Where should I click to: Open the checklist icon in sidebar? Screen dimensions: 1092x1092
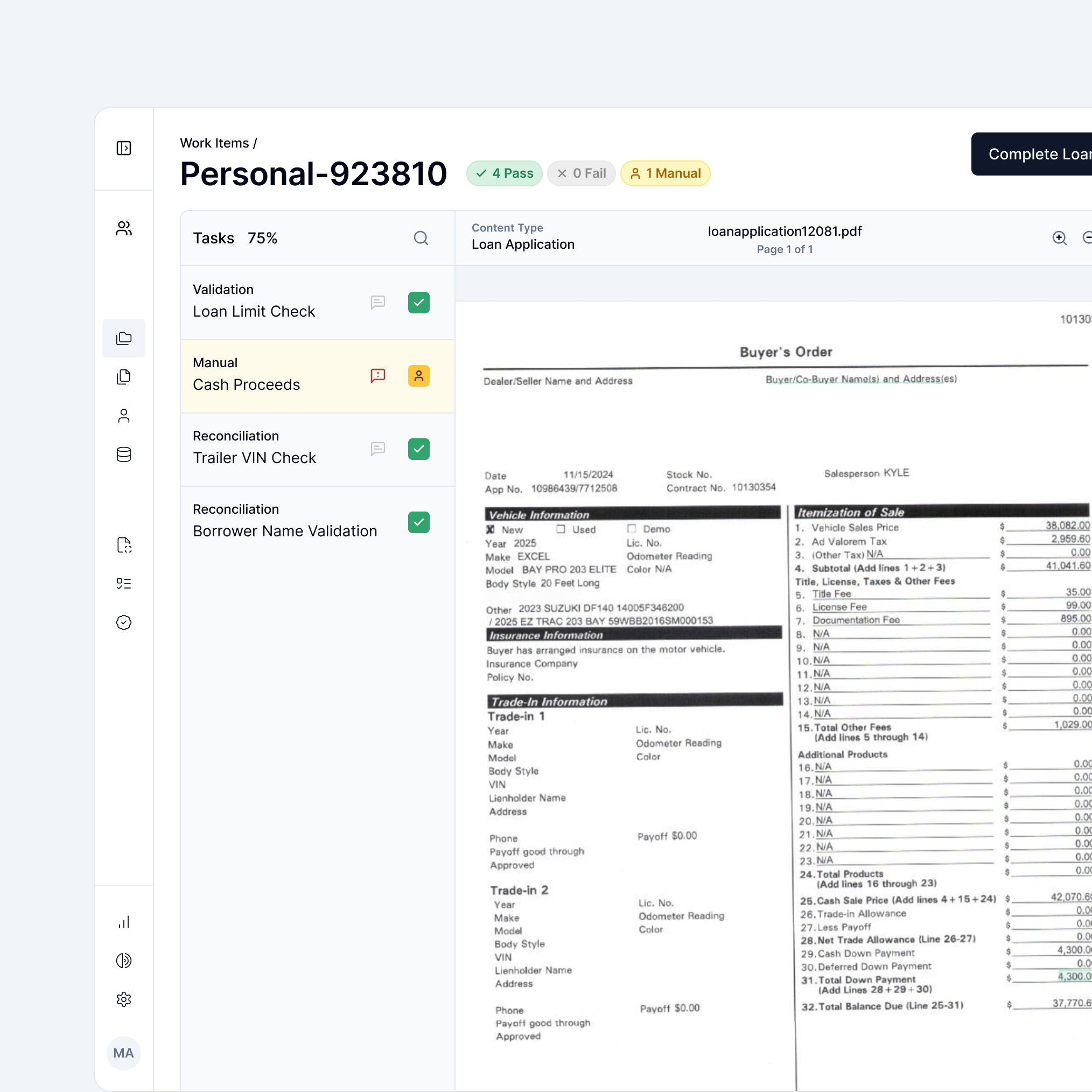click(x=124, y=583)
